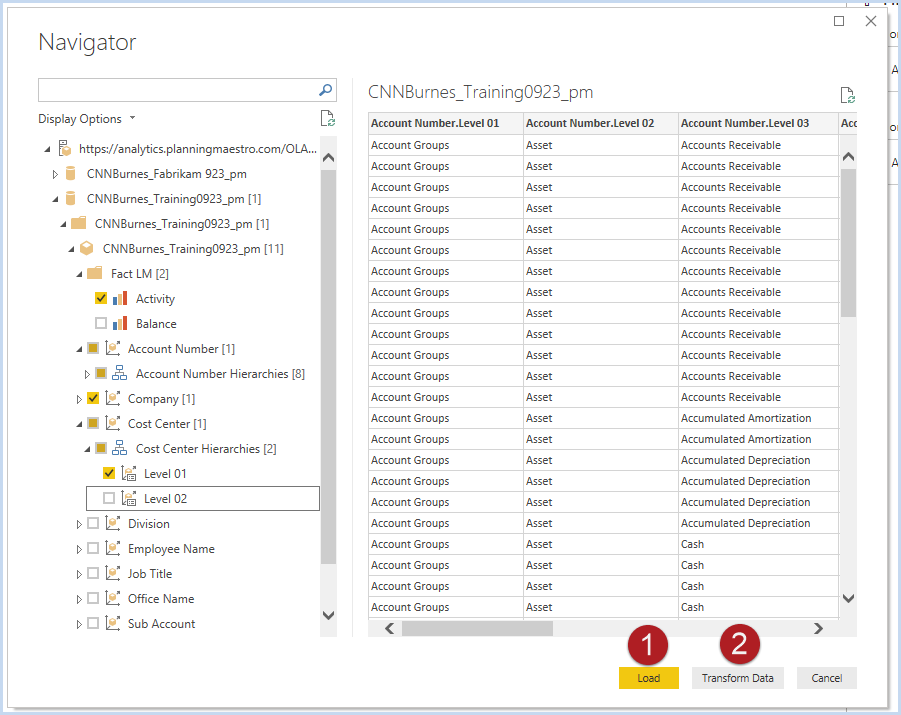Click the Activity measure bar chart icon
This screenshot has height=715, width=901.
pyautogui.click(x=120, y=298)
